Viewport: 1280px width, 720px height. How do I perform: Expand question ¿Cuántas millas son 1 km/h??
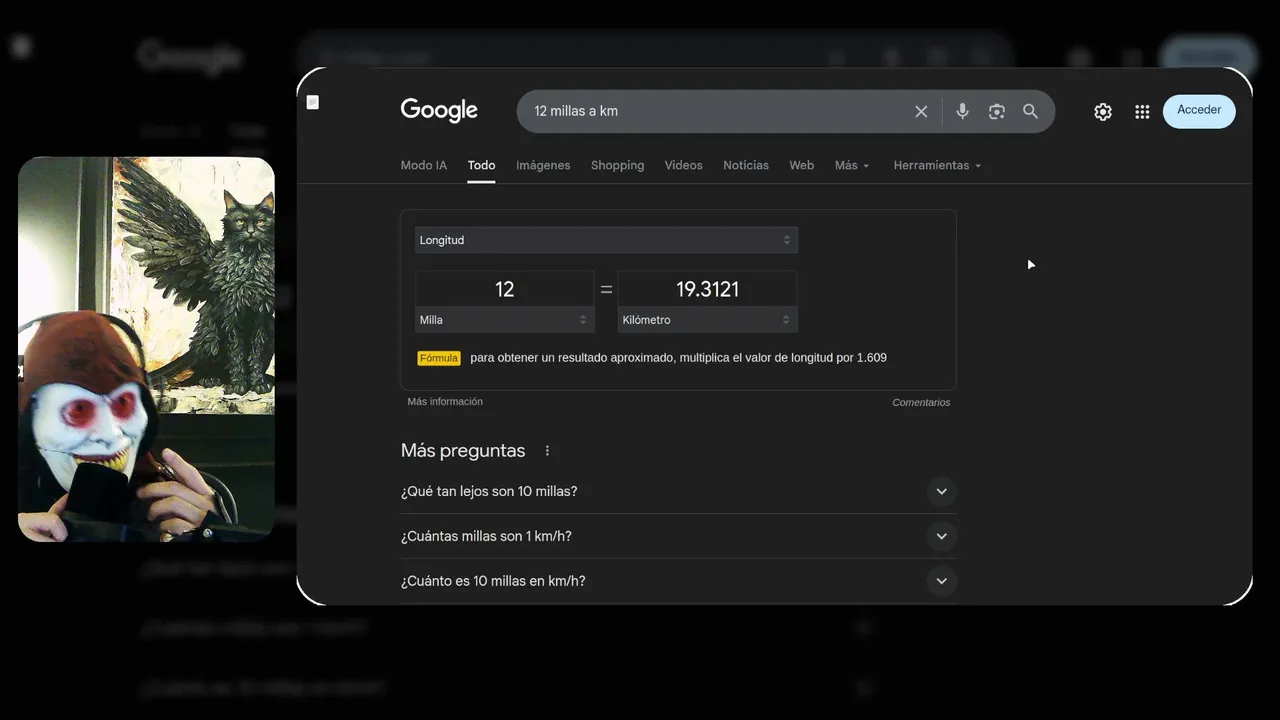[678, 537]
